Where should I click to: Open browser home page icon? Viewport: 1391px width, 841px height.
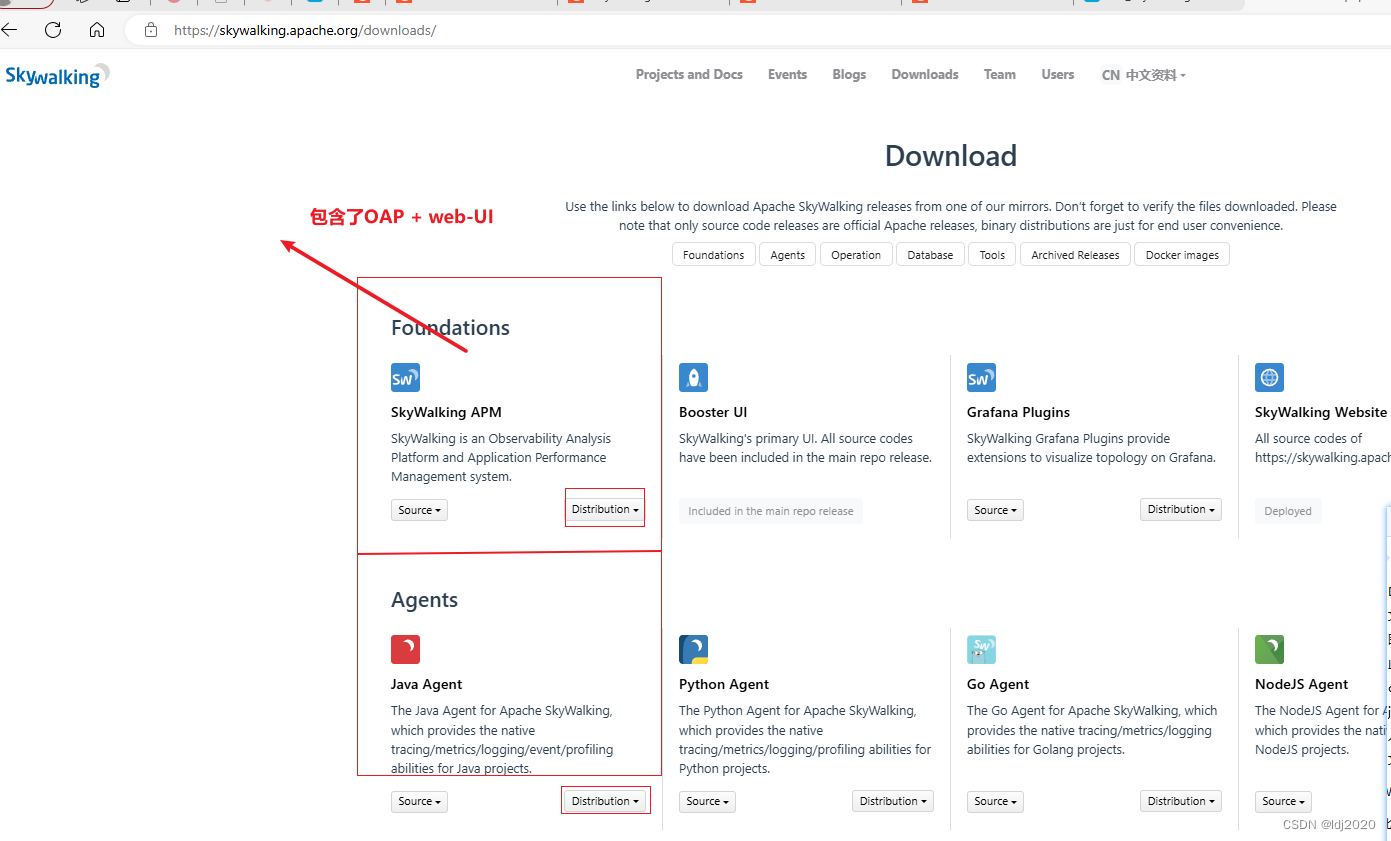(97, 30)
